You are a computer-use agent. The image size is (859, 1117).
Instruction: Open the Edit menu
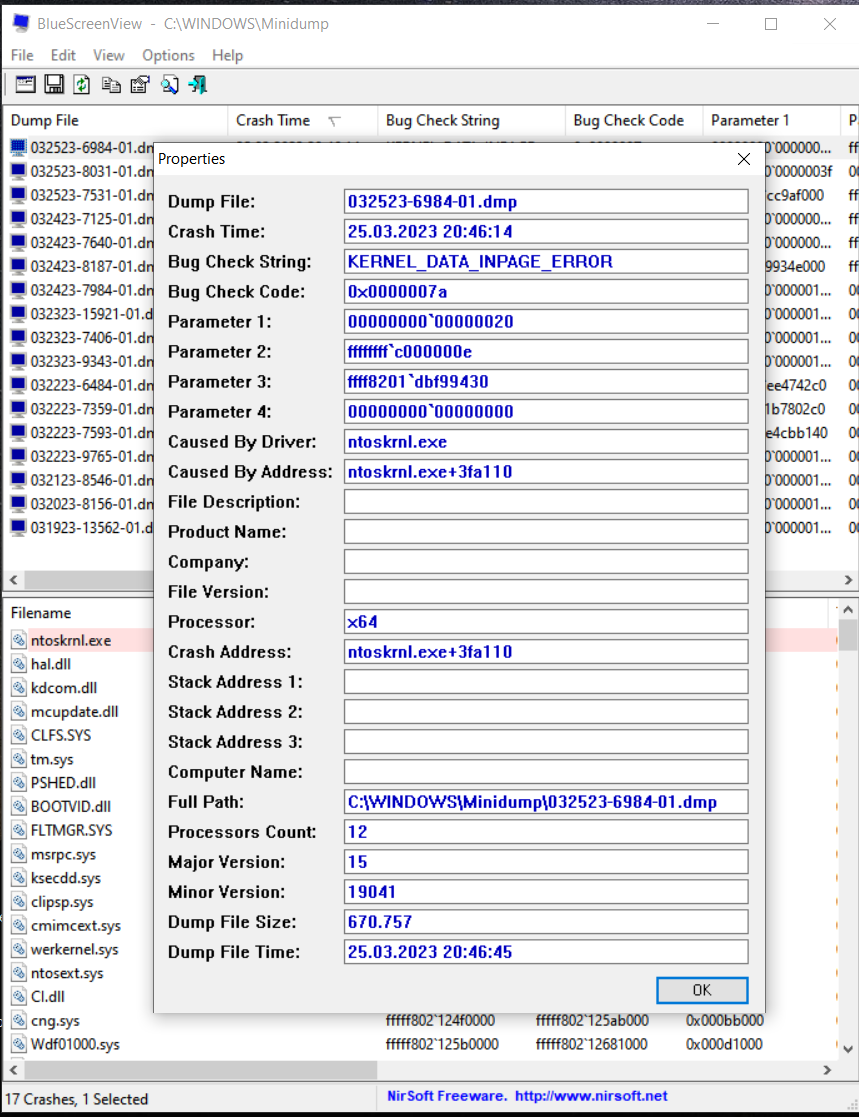(x=63, y=55)
